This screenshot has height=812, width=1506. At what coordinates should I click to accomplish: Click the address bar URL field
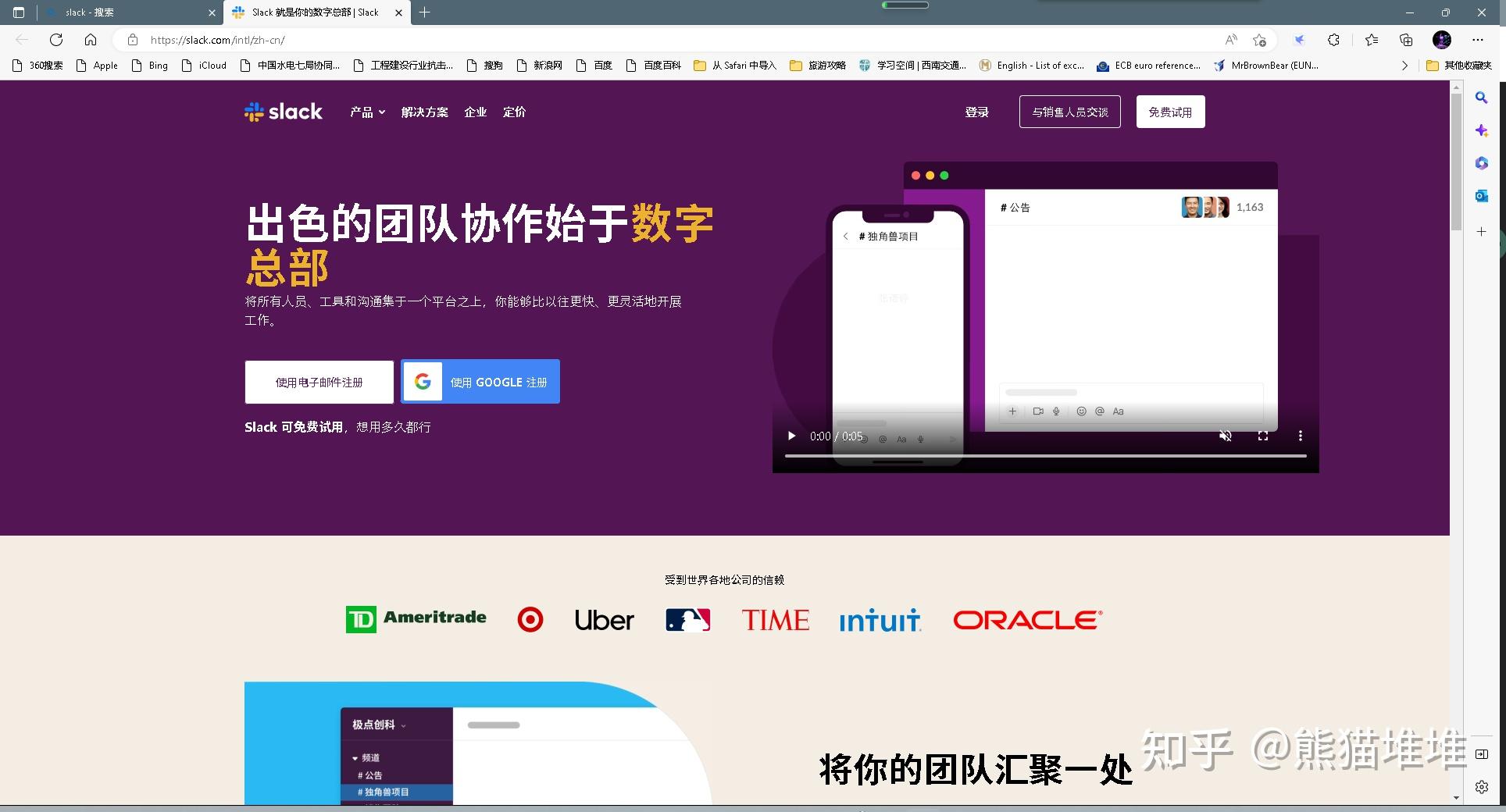672,40
